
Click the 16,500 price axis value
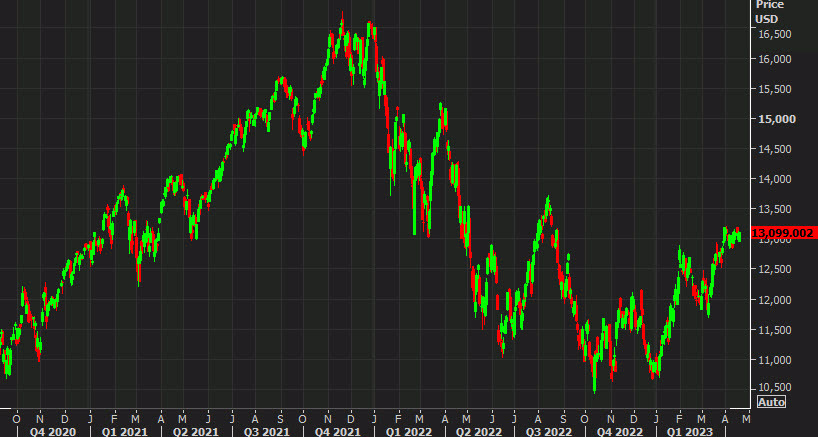(x=774, y=34)
